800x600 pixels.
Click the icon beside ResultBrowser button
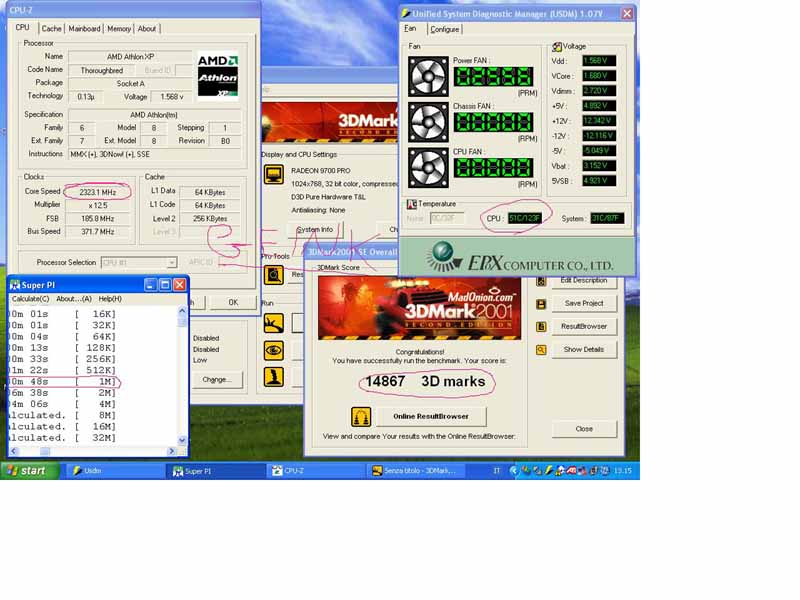pos(541,327)
